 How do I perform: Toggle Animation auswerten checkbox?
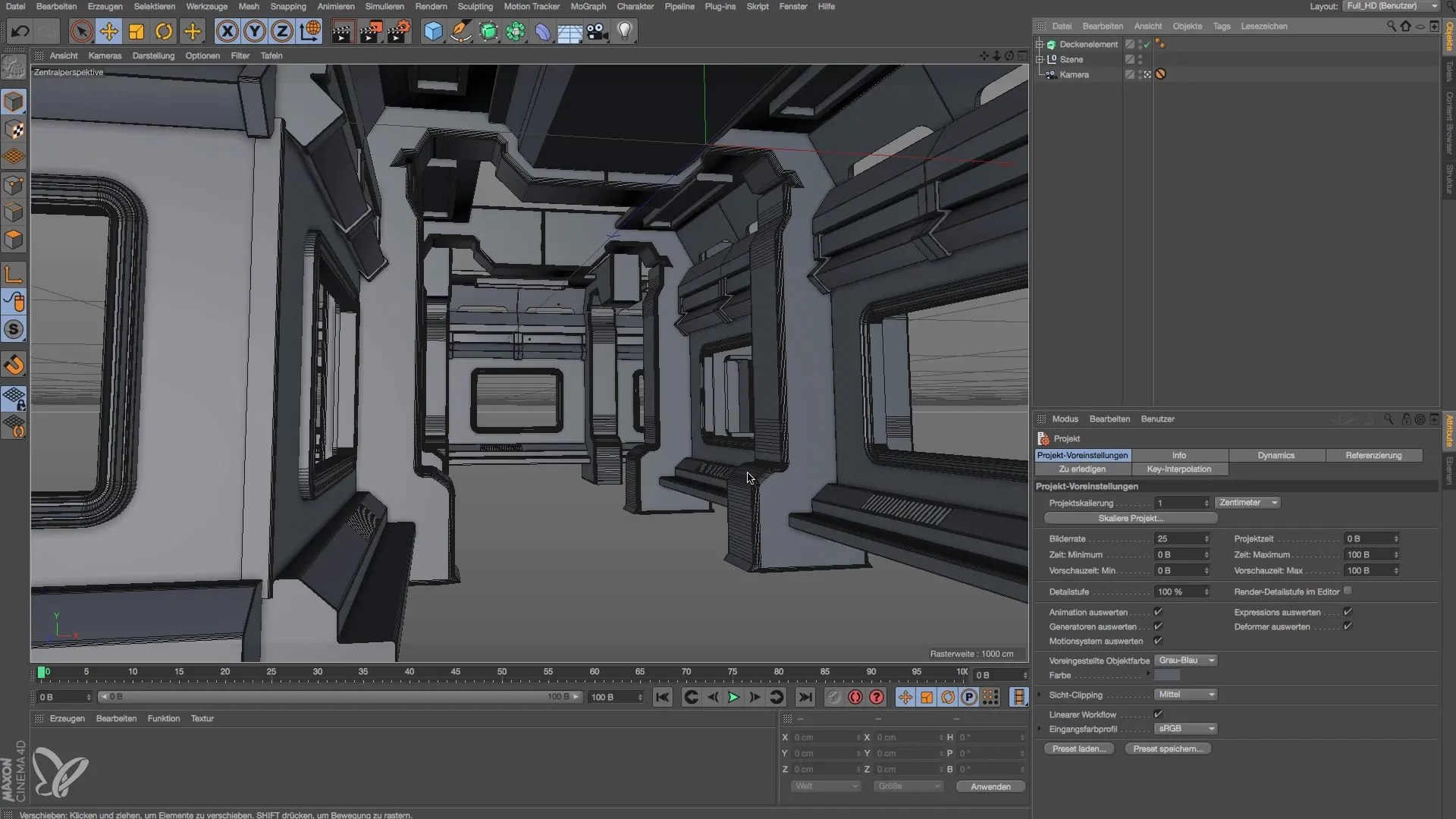coord(1158,612)
